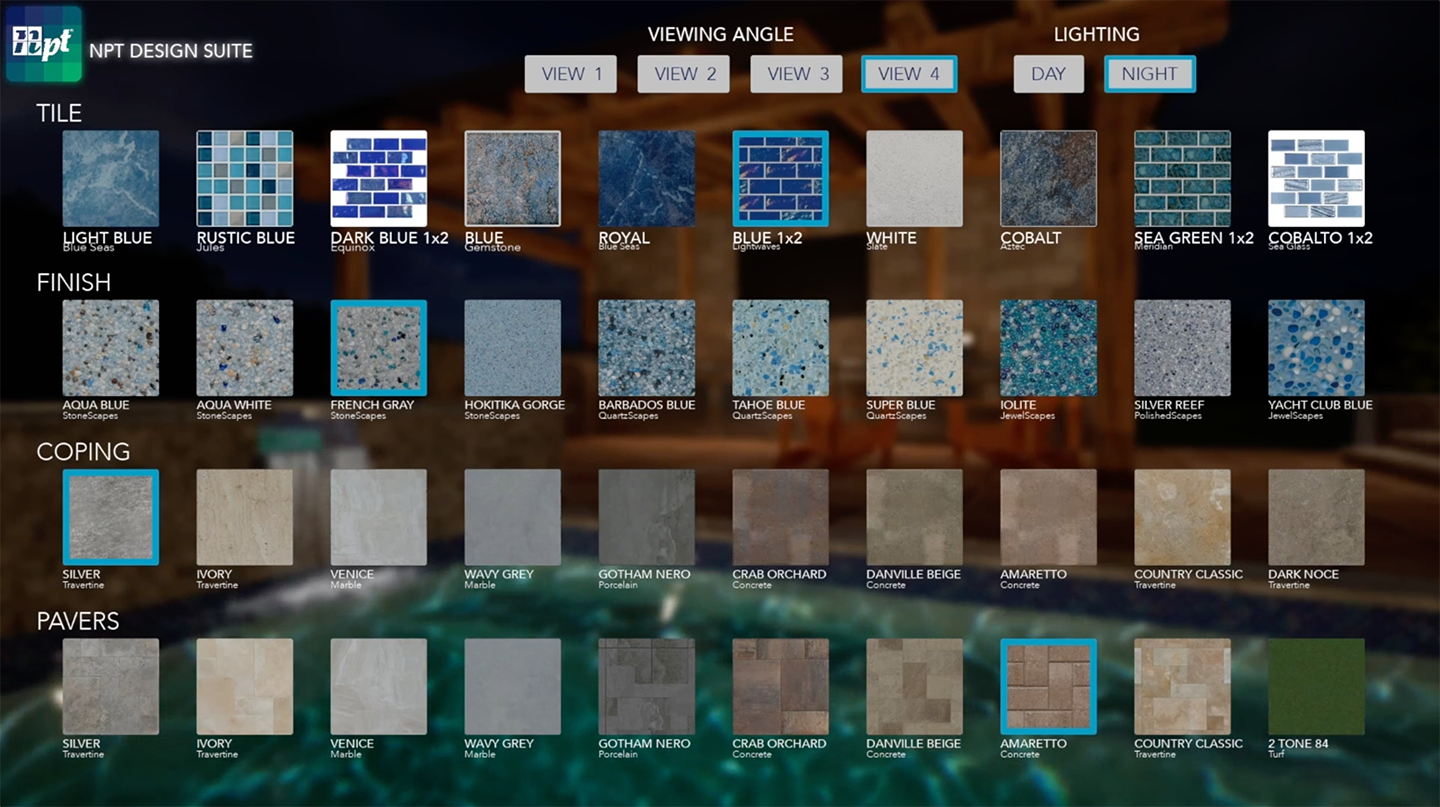Pick Amaretto Concrete pavers
1440x807 pixels.
tap(1049, 687)
